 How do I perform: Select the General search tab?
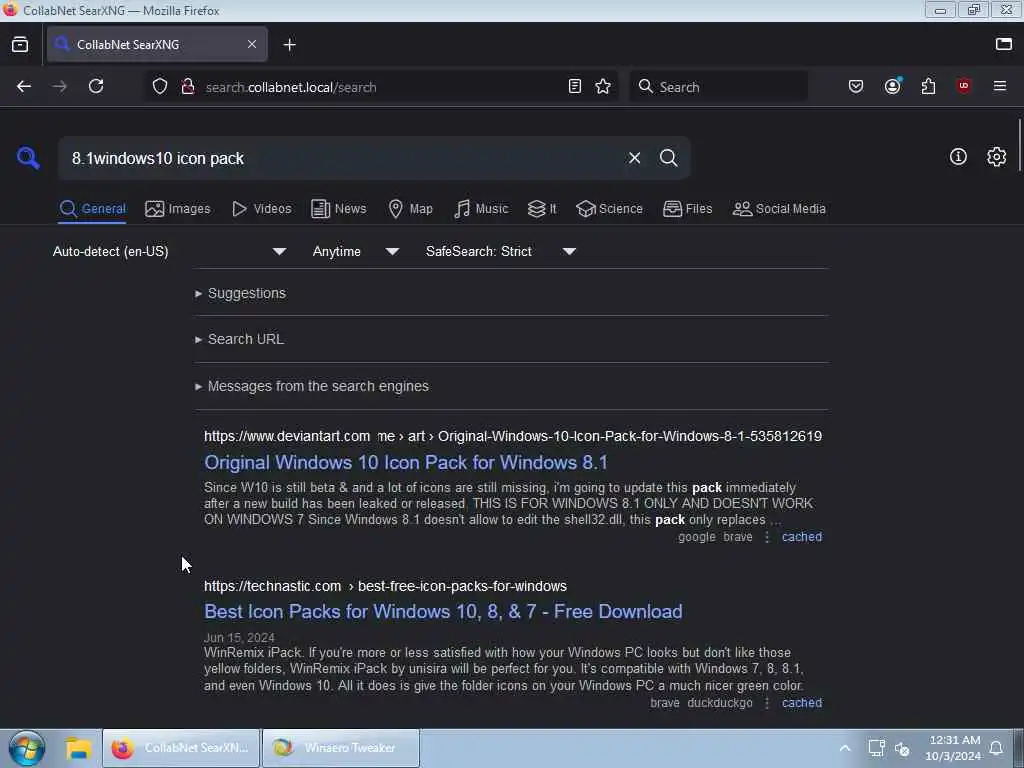92,209
